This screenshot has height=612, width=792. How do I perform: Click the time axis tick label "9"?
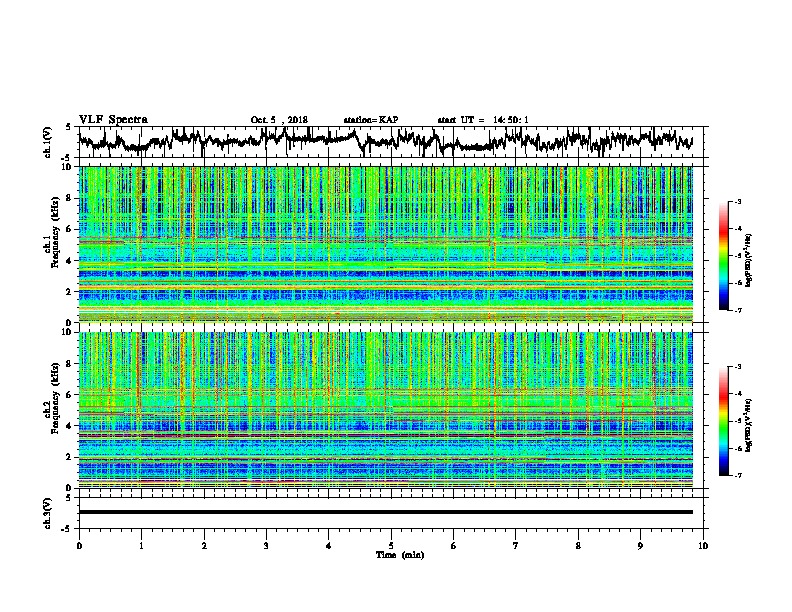(x=640, y=546)
